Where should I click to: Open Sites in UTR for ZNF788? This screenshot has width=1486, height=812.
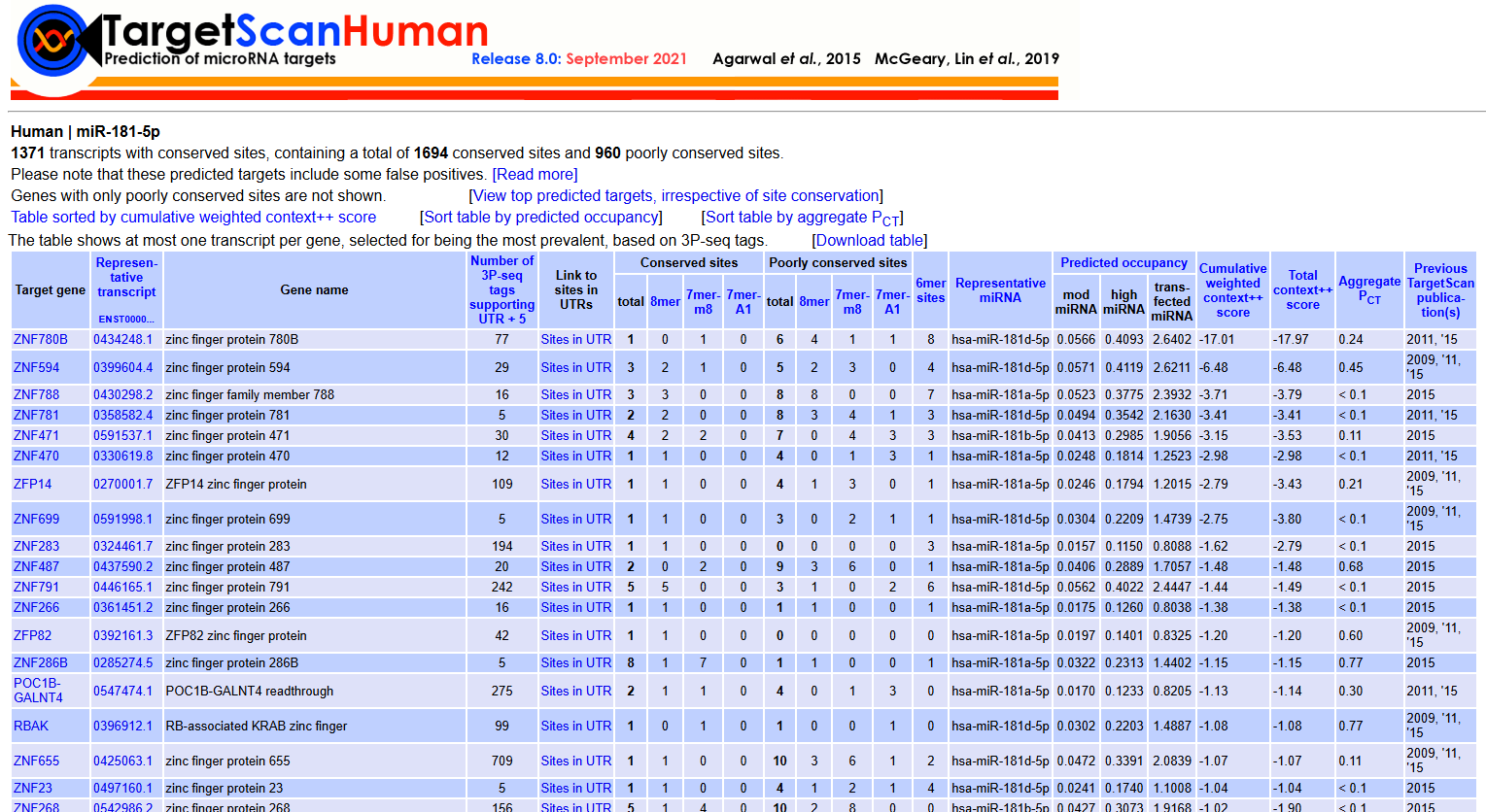click(575, 395)
